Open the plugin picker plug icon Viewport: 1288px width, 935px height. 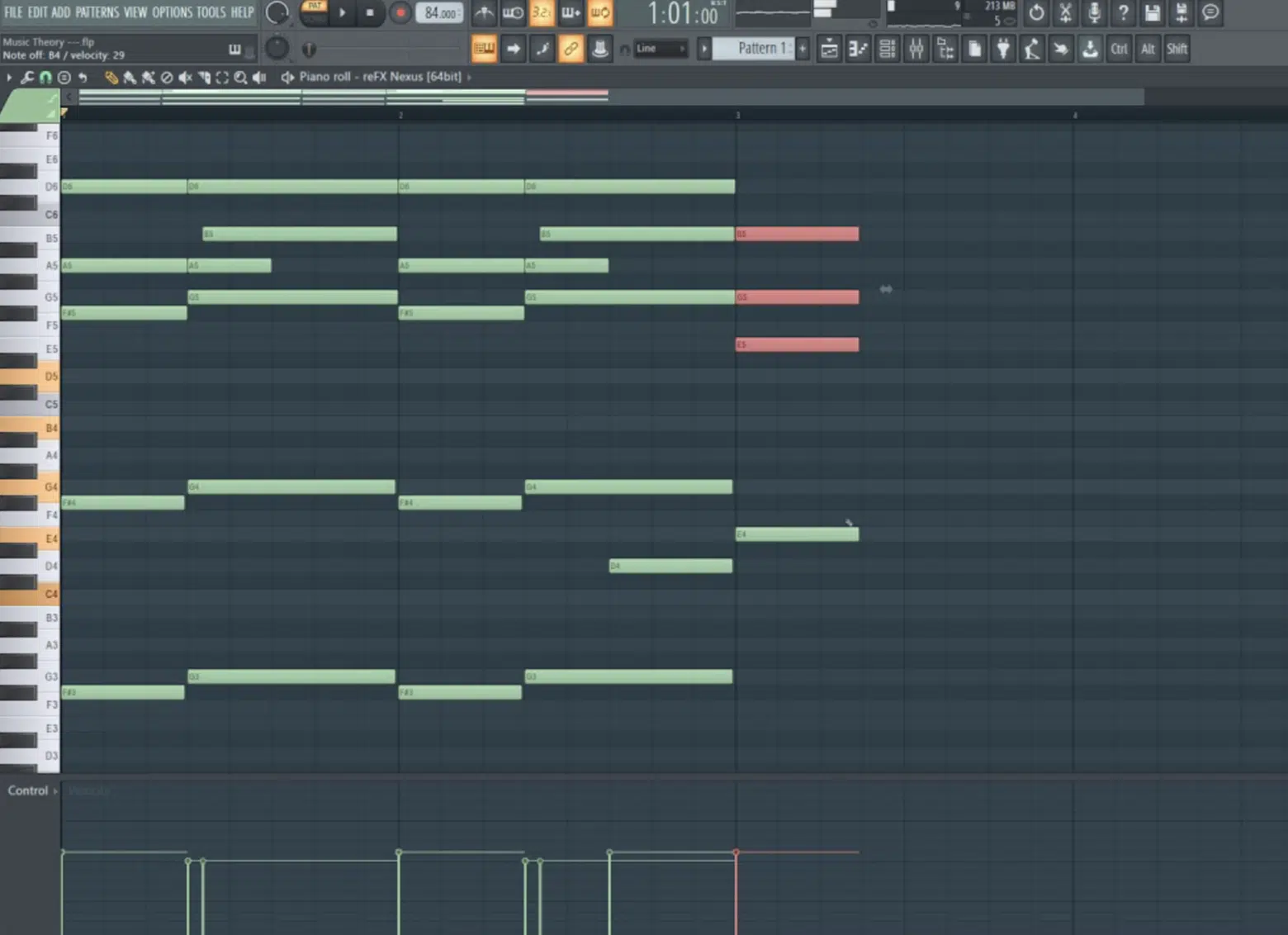coord(1003,49)
